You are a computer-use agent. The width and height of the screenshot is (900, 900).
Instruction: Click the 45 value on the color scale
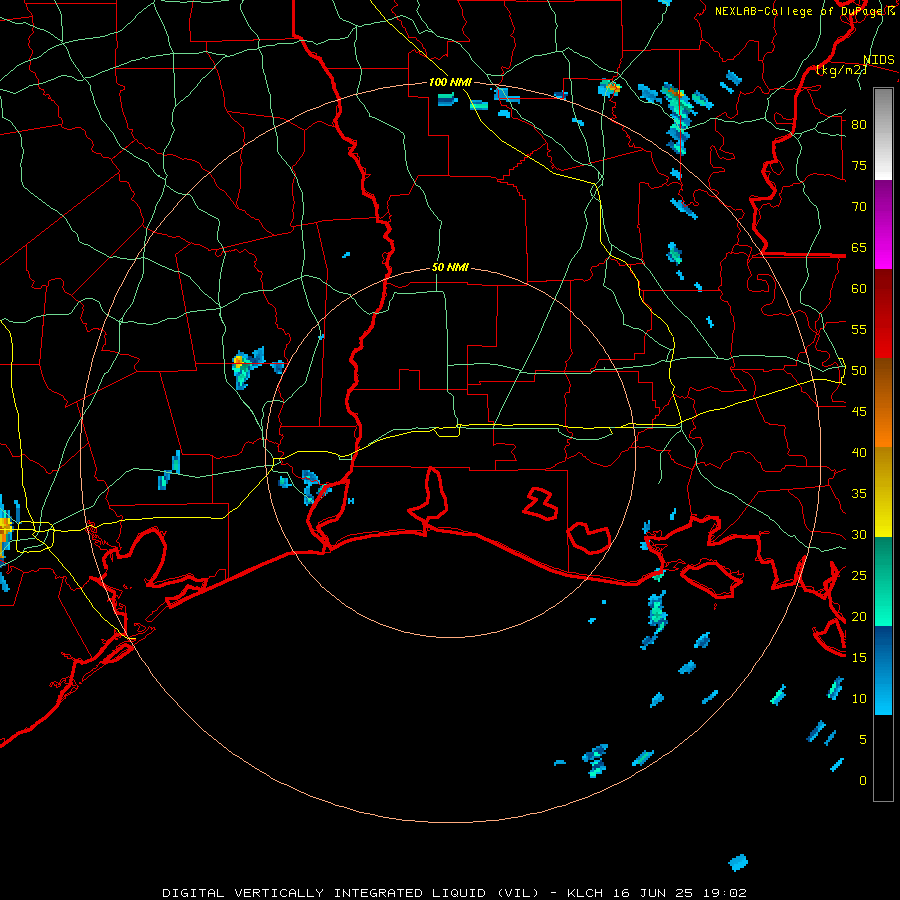coord(859,412)
